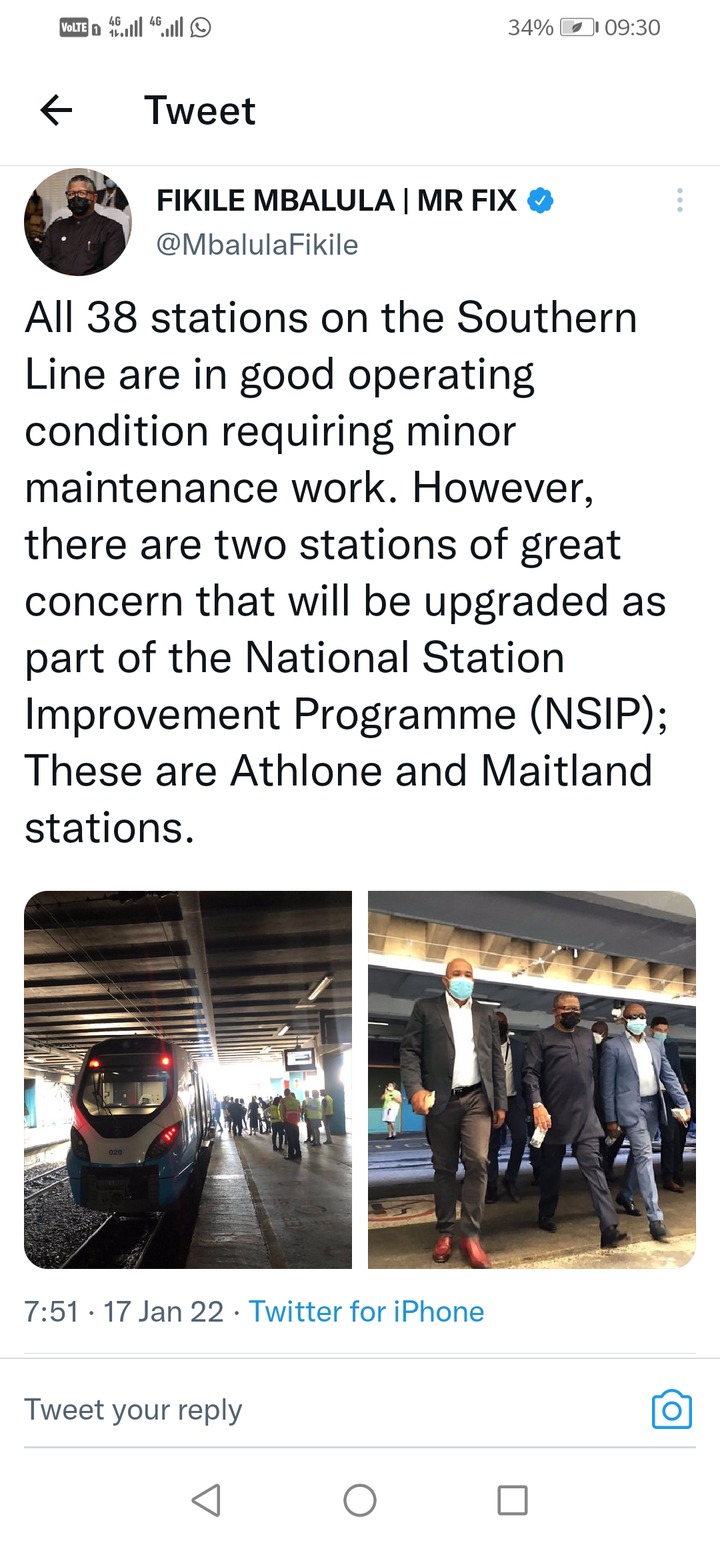
Task: Focus the Tweet your reply field
Action: pyautogui.click(x=330, y=1410)
